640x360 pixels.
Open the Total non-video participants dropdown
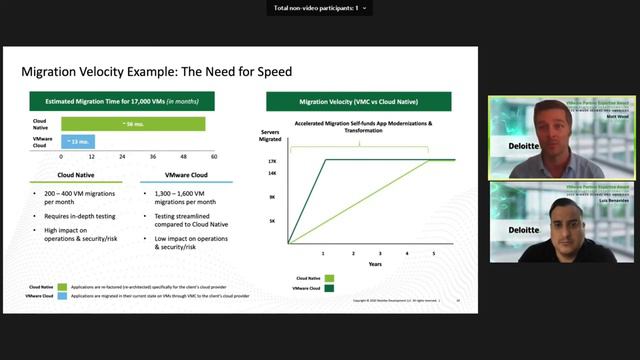(320, 8)
